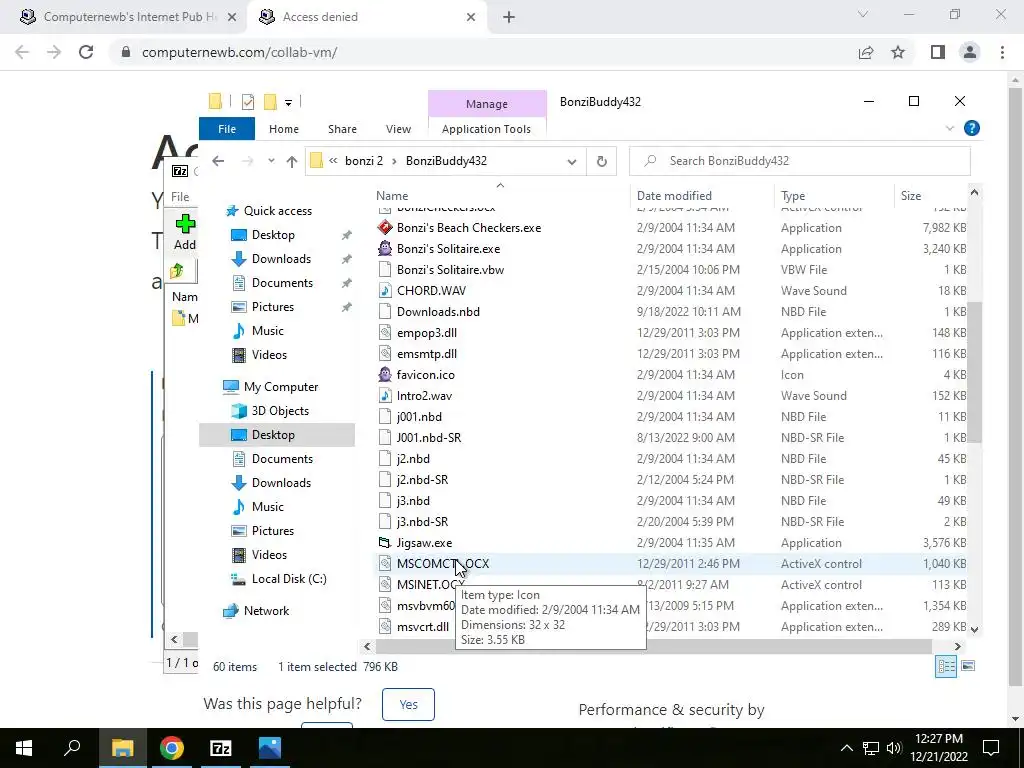Open Local Disk (C:) in navigation pane
1024x768 pixels.
289,579
